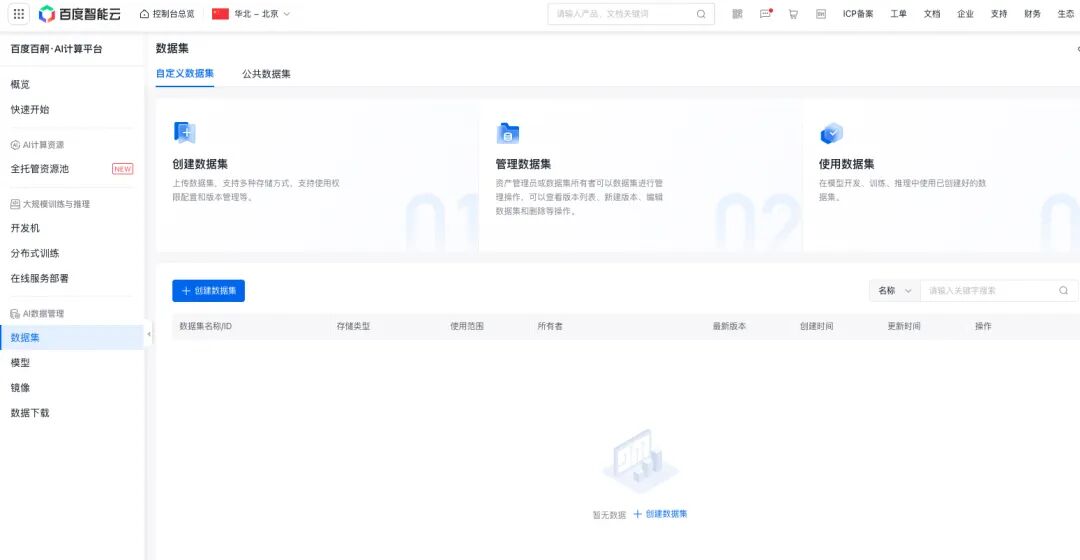This screenshot has width=1080, height=560.
Task: Click the 创建数据集 card icon
Action: pos(185,132)
